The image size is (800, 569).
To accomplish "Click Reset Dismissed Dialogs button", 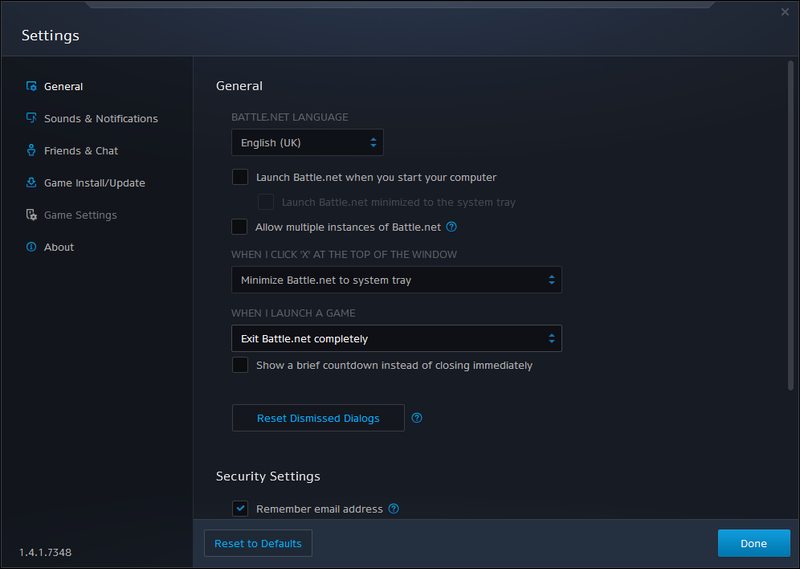I will click(x=318, y=418).
